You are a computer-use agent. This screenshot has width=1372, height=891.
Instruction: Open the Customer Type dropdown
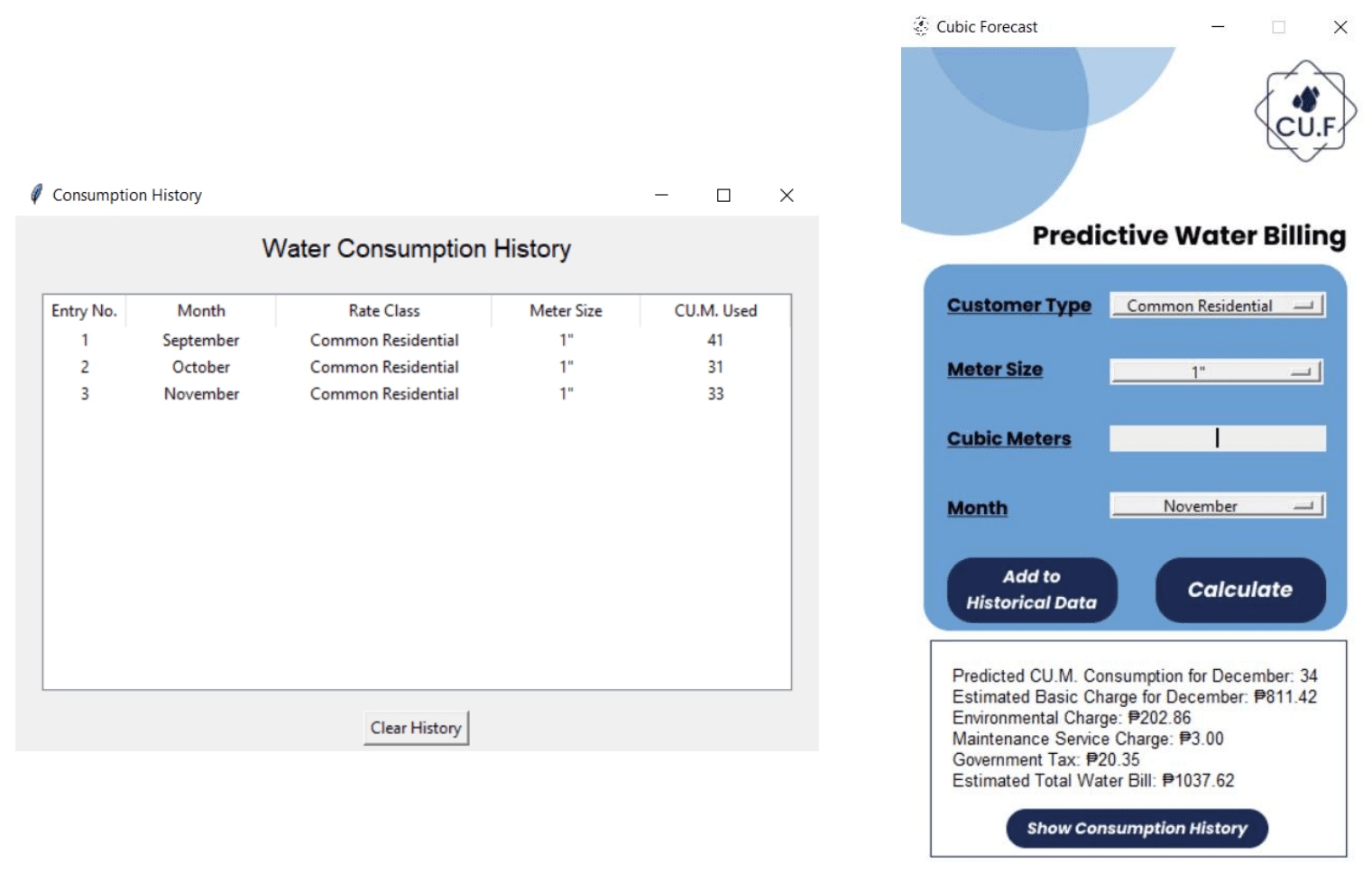click(1217, 306)
